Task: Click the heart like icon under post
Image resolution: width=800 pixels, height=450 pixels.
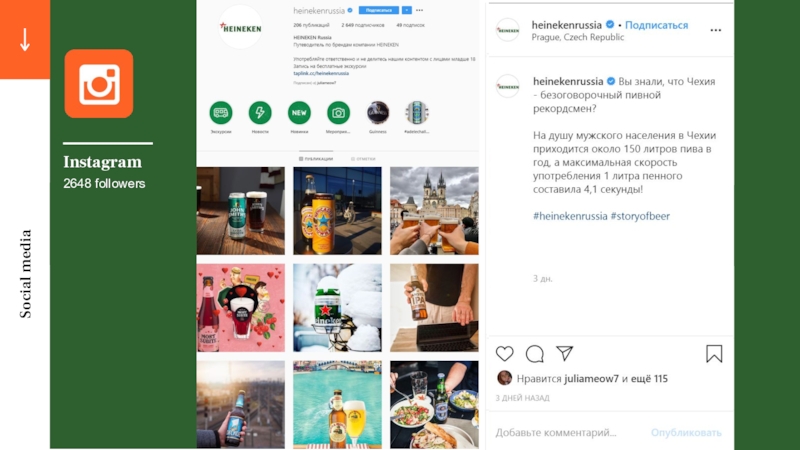Action: point(505,354)
